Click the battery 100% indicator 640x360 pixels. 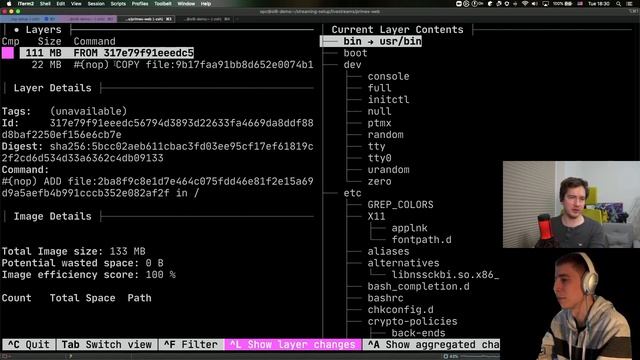(562, 4)
